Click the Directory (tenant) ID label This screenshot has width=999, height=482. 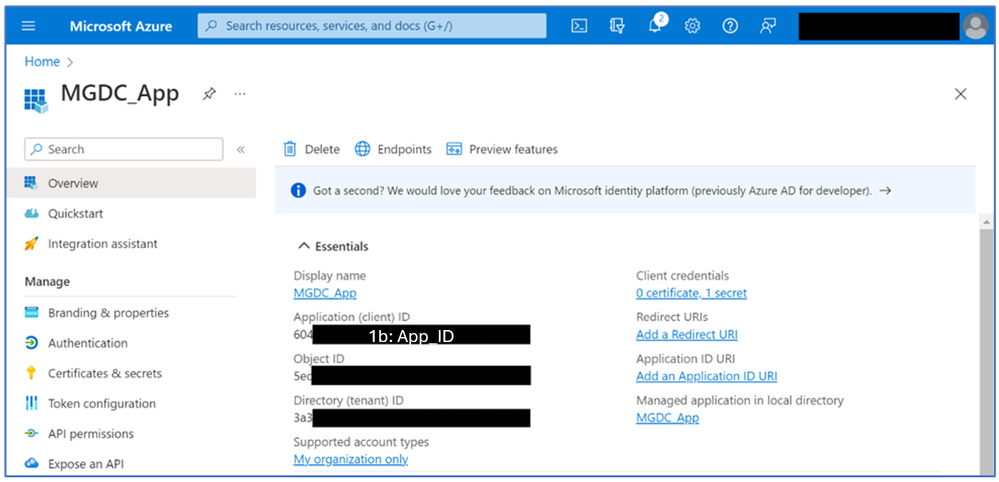click(349, 400)
